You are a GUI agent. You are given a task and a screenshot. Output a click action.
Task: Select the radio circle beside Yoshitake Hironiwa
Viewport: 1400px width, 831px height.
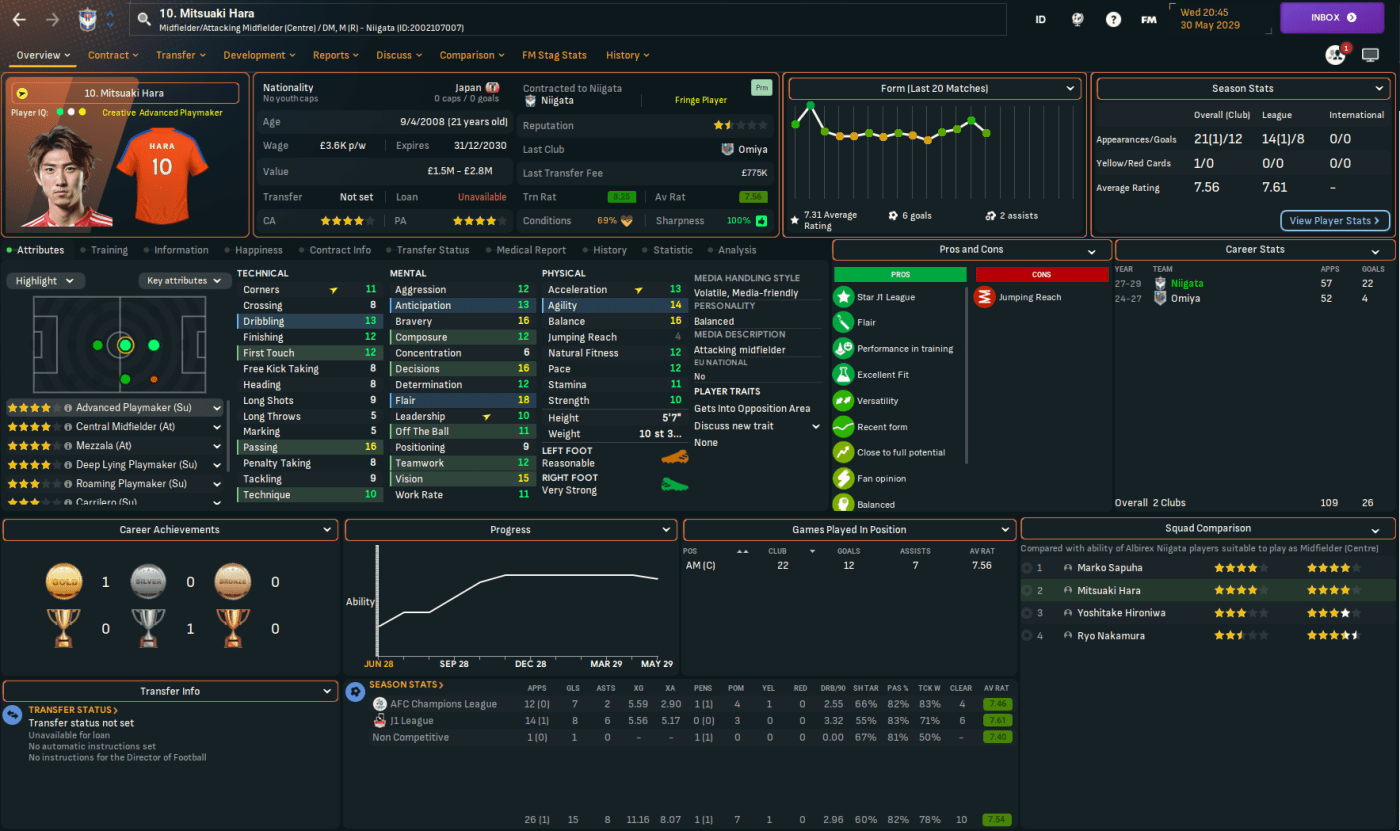1027,613
